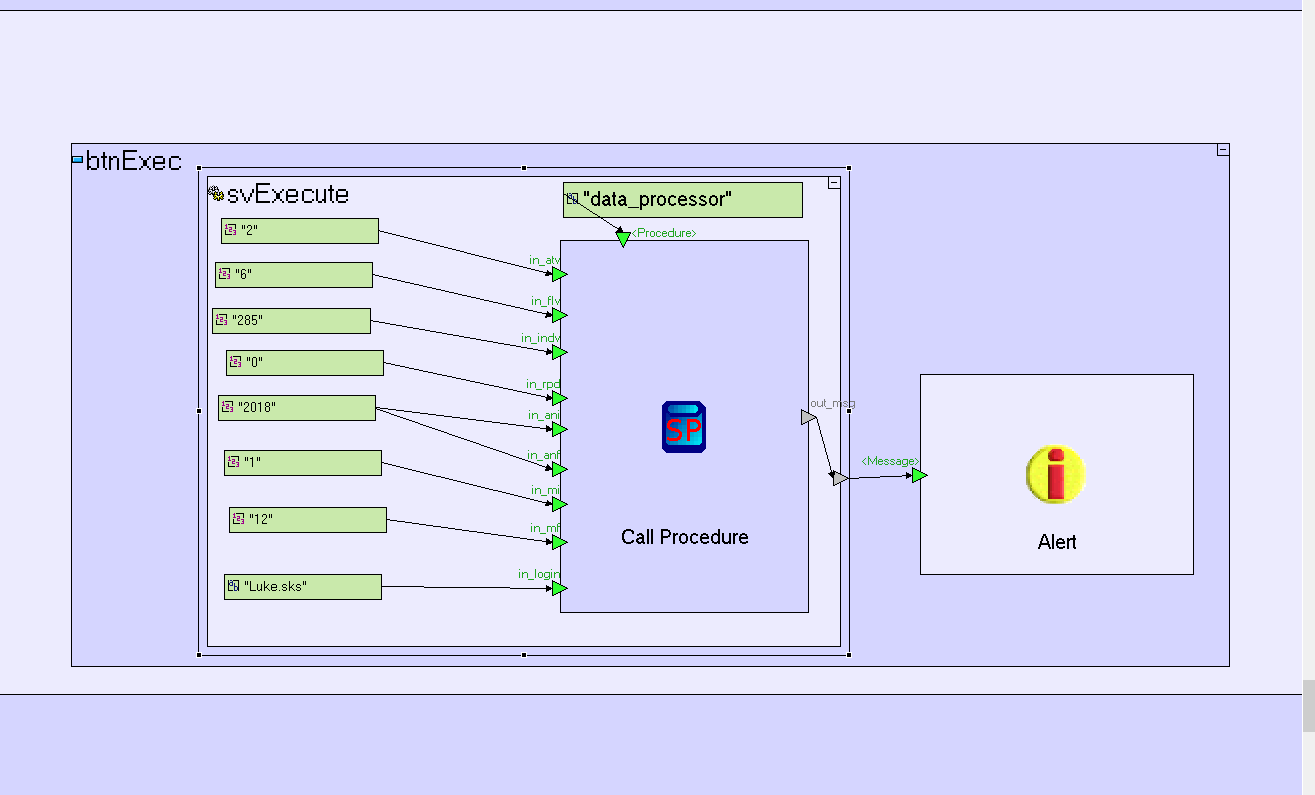This screenshot has width=1315, height=795.
Task: Select the "data_processor" constant node
Action: tap(682, 200)
